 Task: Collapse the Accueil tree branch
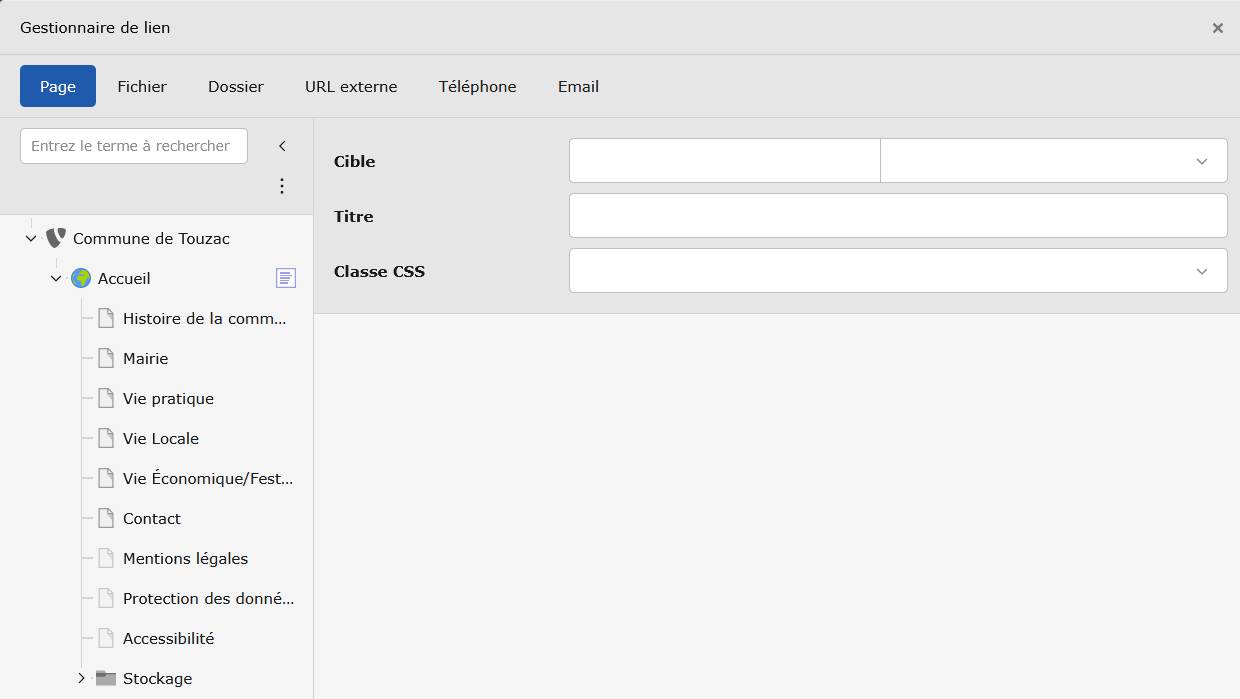click(56, 278)
